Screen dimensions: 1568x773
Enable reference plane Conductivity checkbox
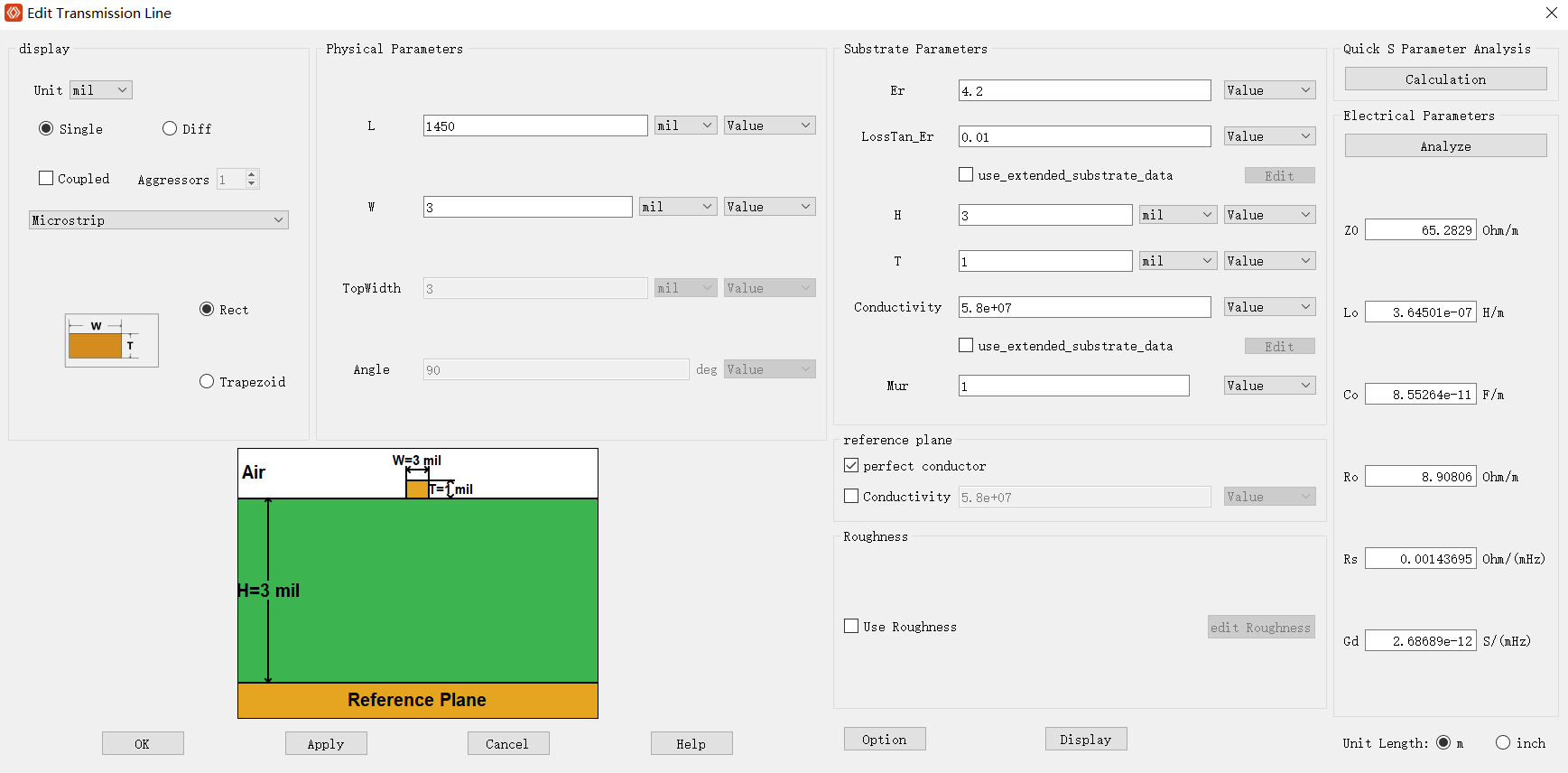pyautogui.click(x=851, y=496)
